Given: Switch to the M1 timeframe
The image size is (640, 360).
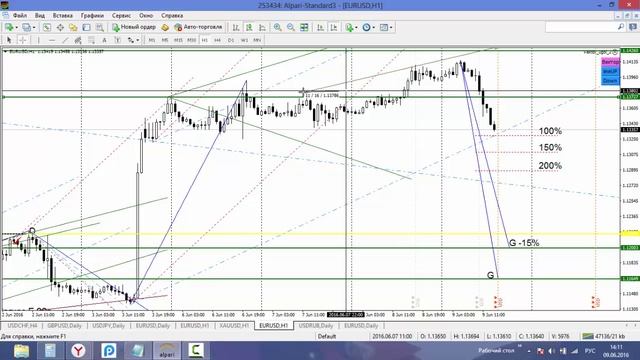Looking at the screenshot, I should 152,40.
